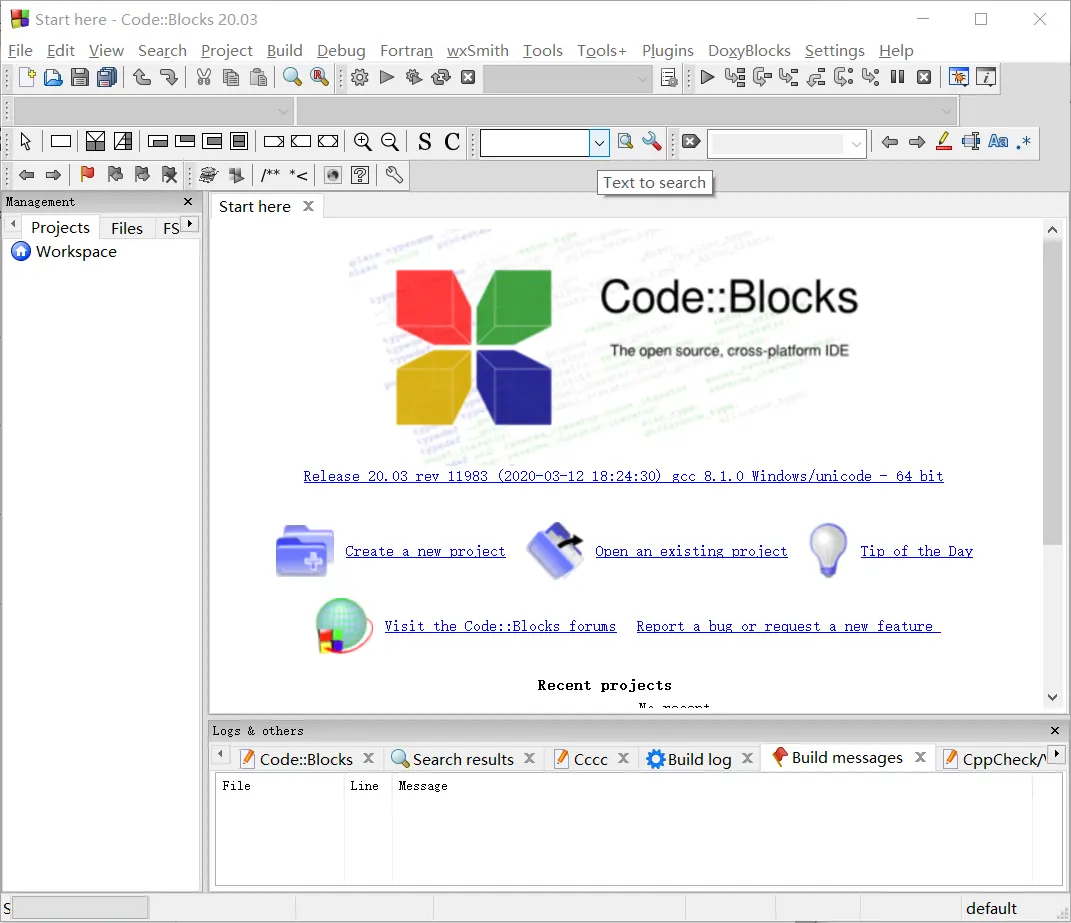Click the Save file floppy icon

[x=80, y=77]
